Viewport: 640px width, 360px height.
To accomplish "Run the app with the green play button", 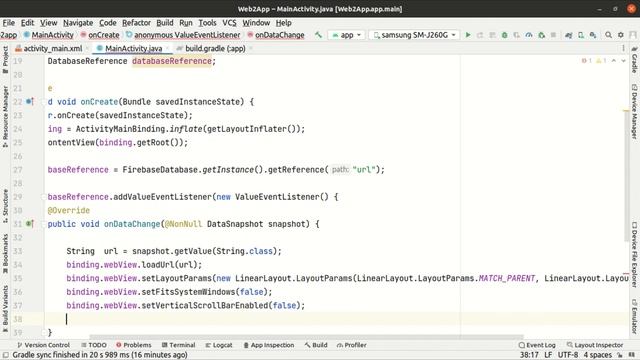I will coord(468,35).
